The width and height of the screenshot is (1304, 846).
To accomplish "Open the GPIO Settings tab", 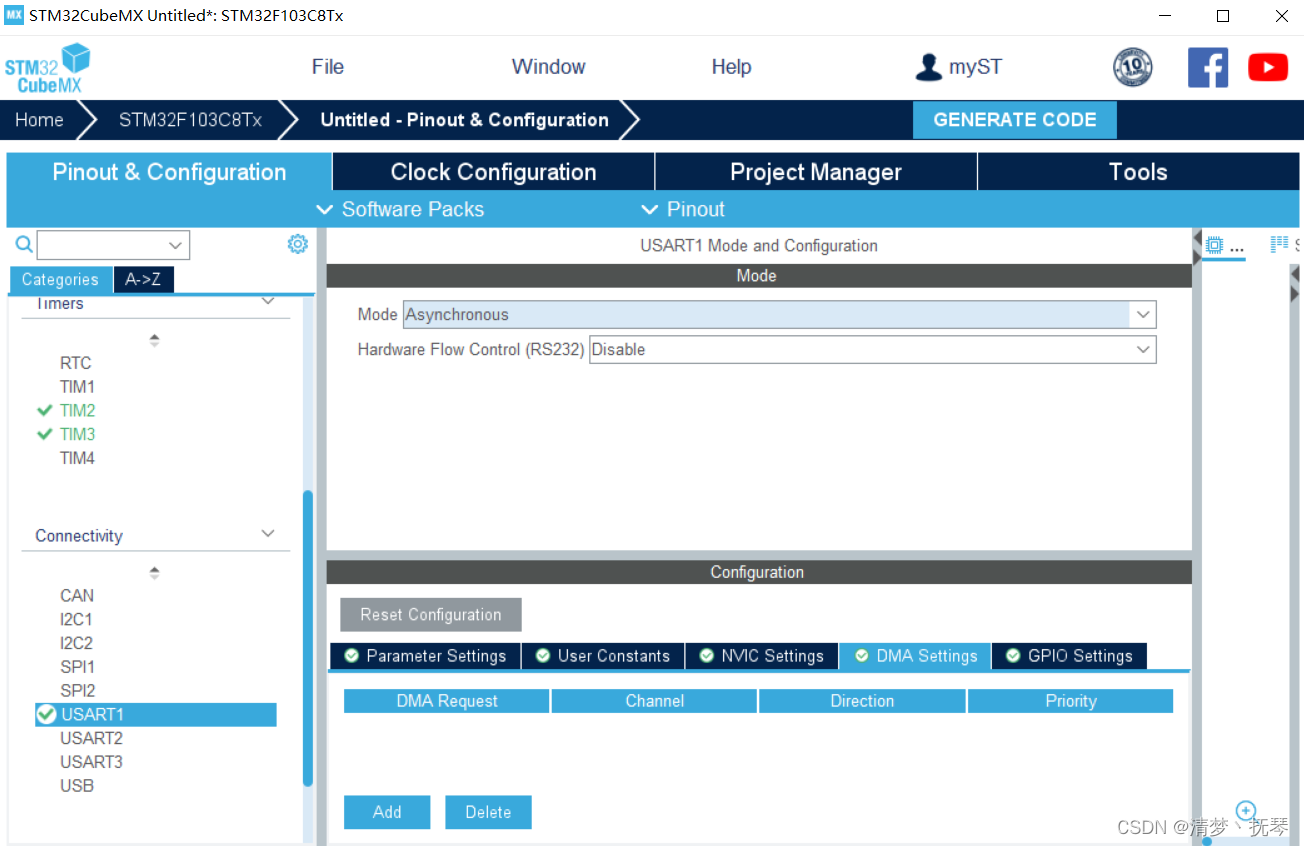I will point(1069,656).
